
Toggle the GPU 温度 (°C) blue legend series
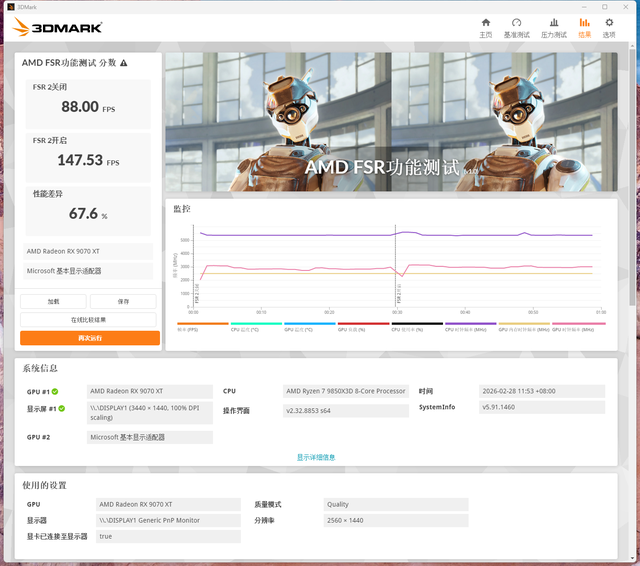pos(309,326)
